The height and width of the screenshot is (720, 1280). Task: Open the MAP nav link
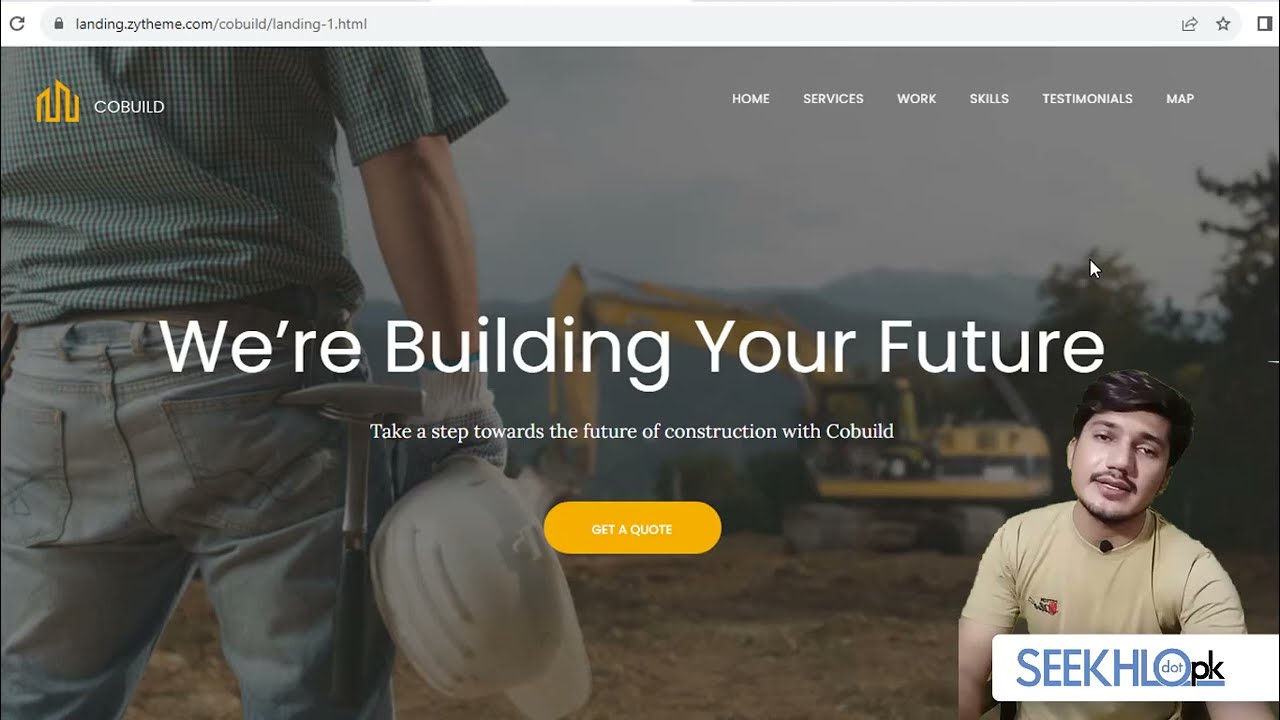click(x=1180, y=99)
